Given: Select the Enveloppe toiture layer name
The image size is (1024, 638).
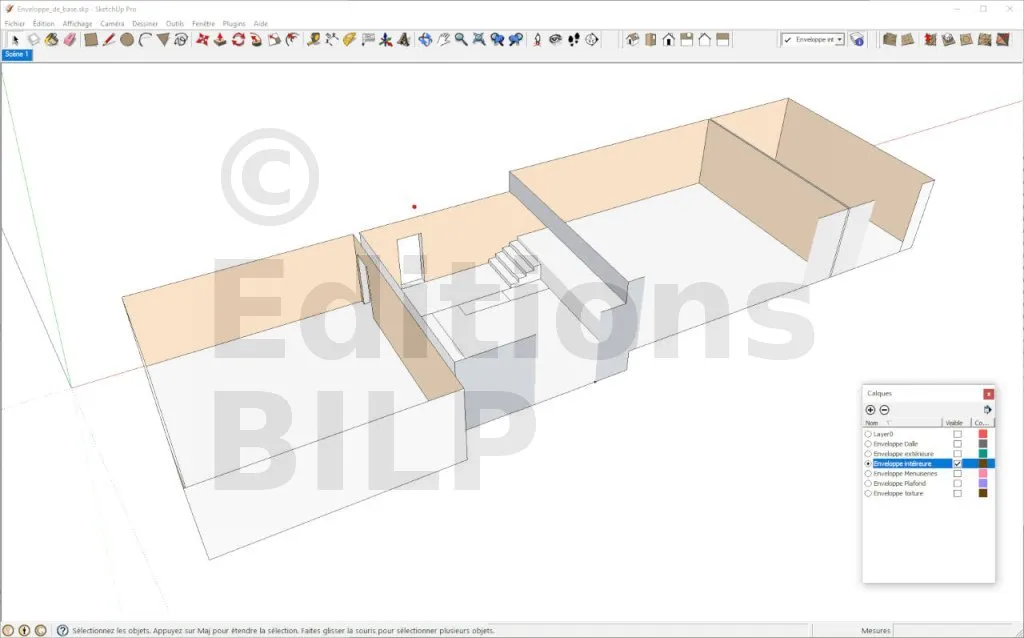Looking at the screenshot, I should [899, 494].
